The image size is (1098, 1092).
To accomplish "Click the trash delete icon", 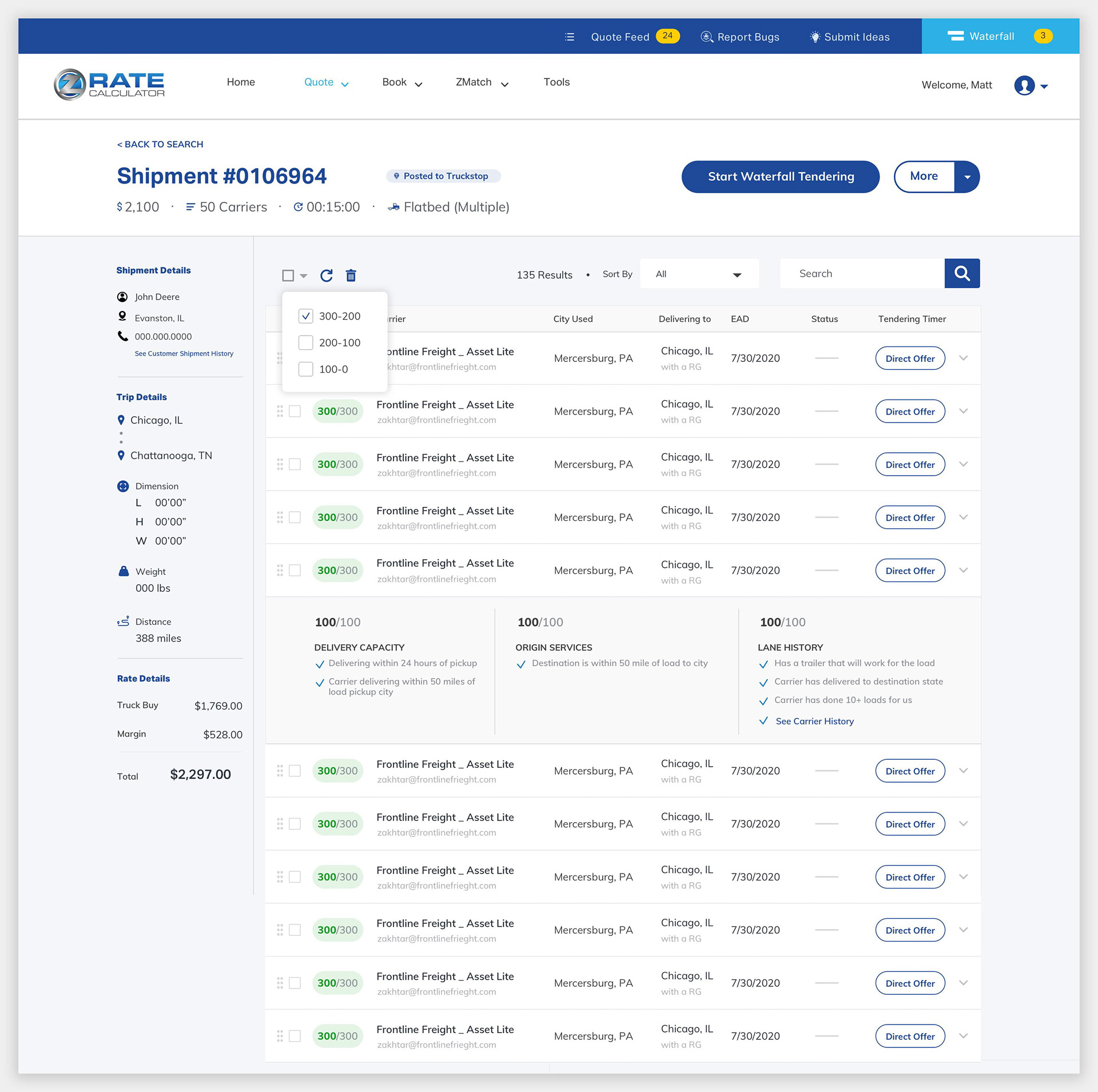I will (x=351, y=276).
